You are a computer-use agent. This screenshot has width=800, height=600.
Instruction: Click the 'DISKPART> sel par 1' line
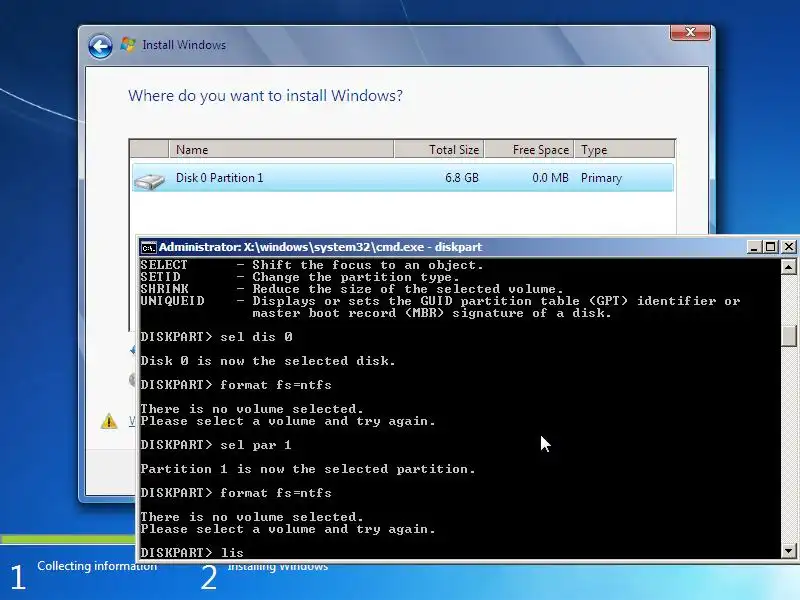pyautogui.click(x=216, y=445)
